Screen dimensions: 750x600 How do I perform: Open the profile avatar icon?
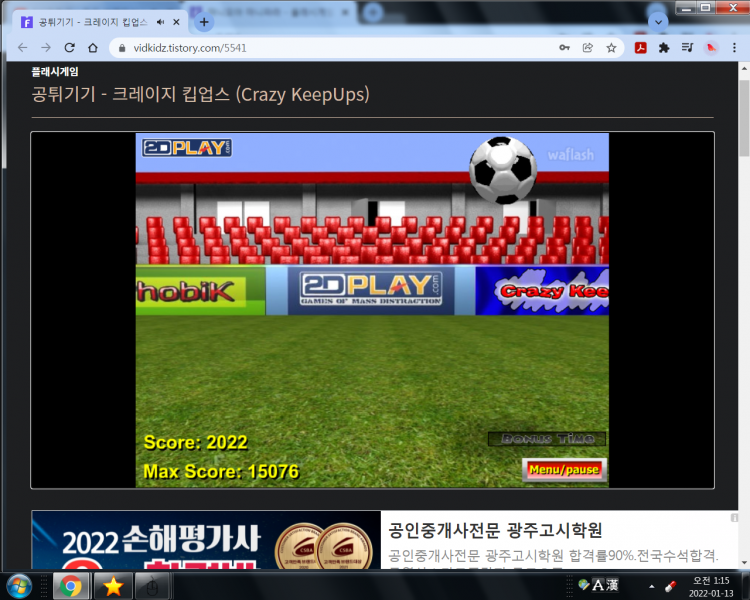pyautogui.click(x=711, y=47)
